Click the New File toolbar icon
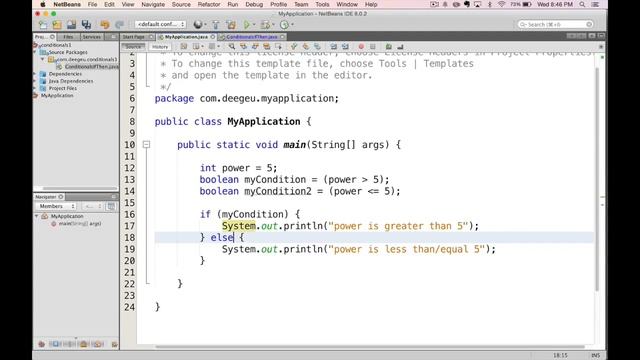 pos(43,24)
